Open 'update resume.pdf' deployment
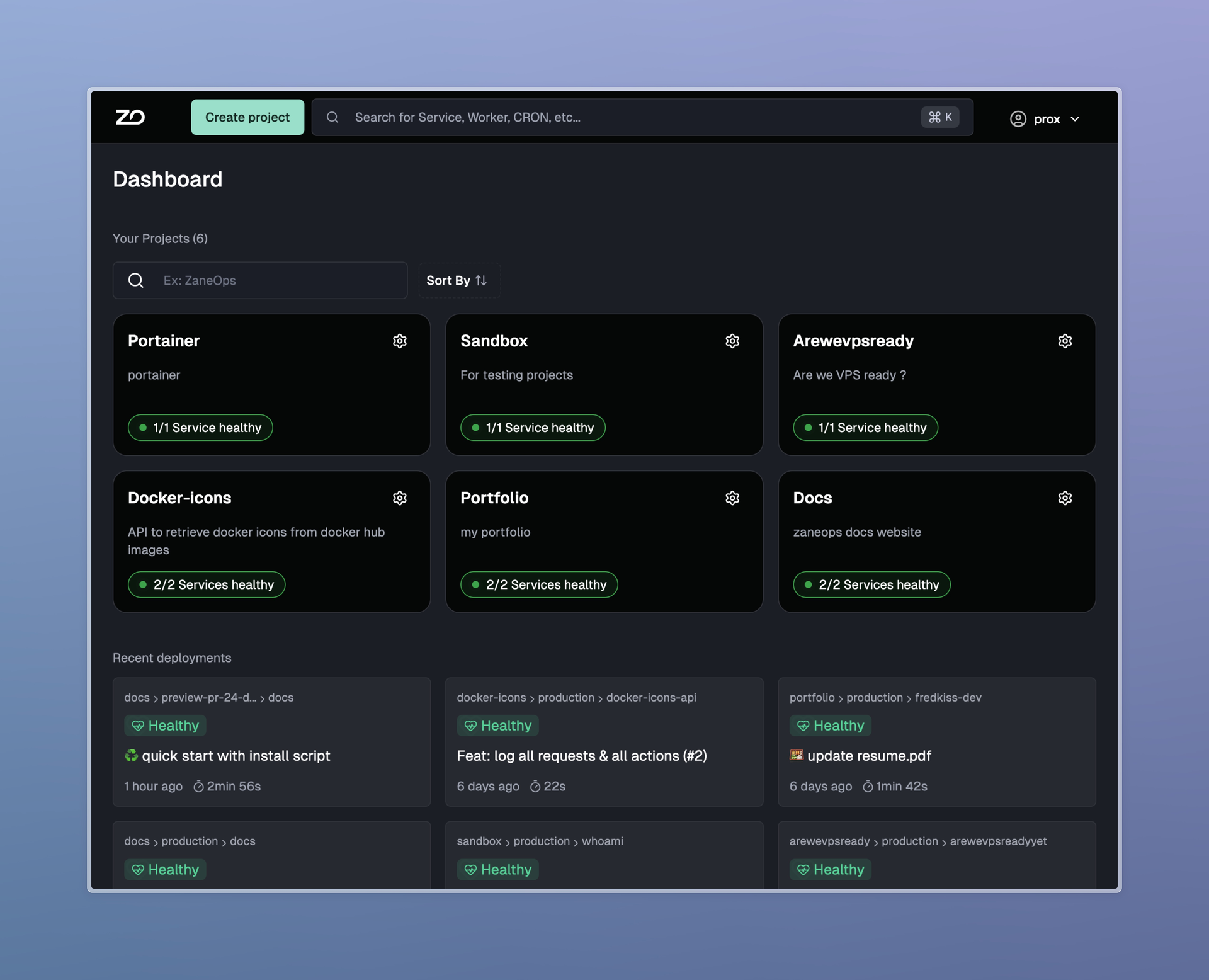Image resolution: width=1209 pixels, height=980 pixels. (x=869, y=755)
